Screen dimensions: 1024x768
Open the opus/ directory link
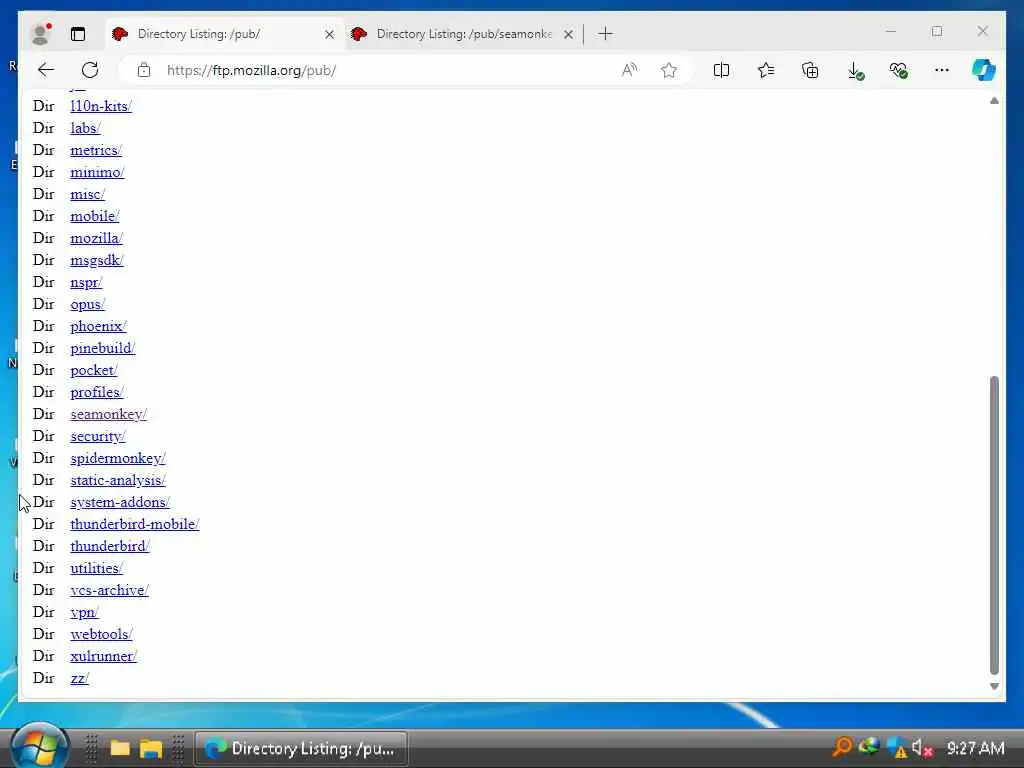88,304
